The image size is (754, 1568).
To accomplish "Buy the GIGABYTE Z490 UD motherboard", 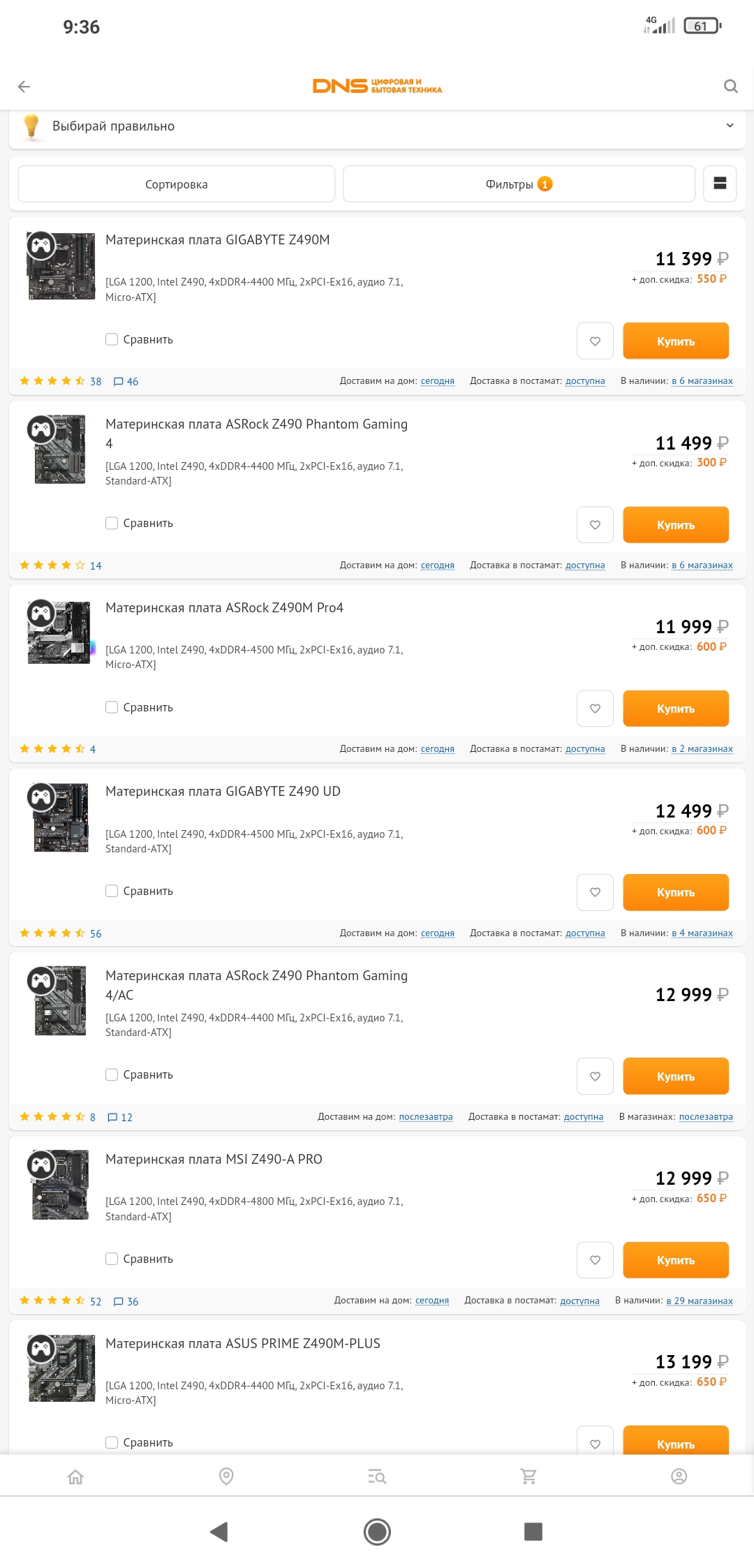I will point(675,892).
